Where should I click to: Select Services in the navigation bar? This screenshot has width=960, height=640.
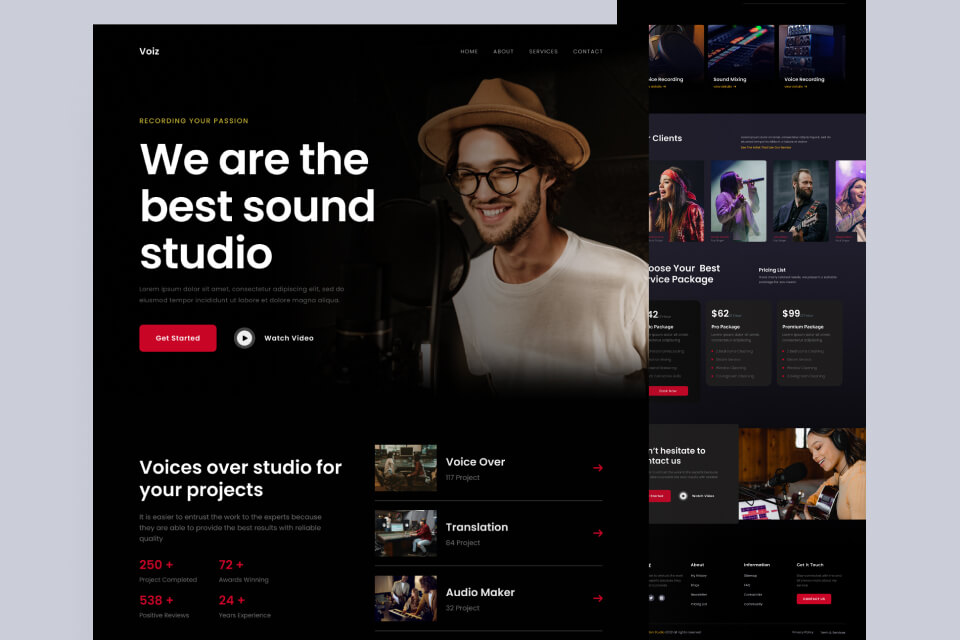543,51
